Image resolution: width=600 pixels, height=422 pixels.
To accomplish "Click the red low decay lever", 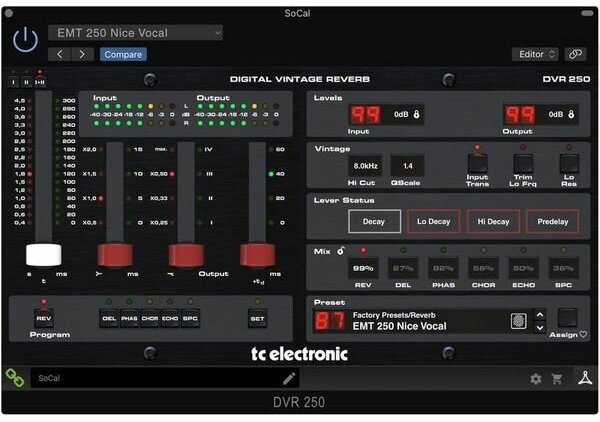I will (x=115, y=254).
